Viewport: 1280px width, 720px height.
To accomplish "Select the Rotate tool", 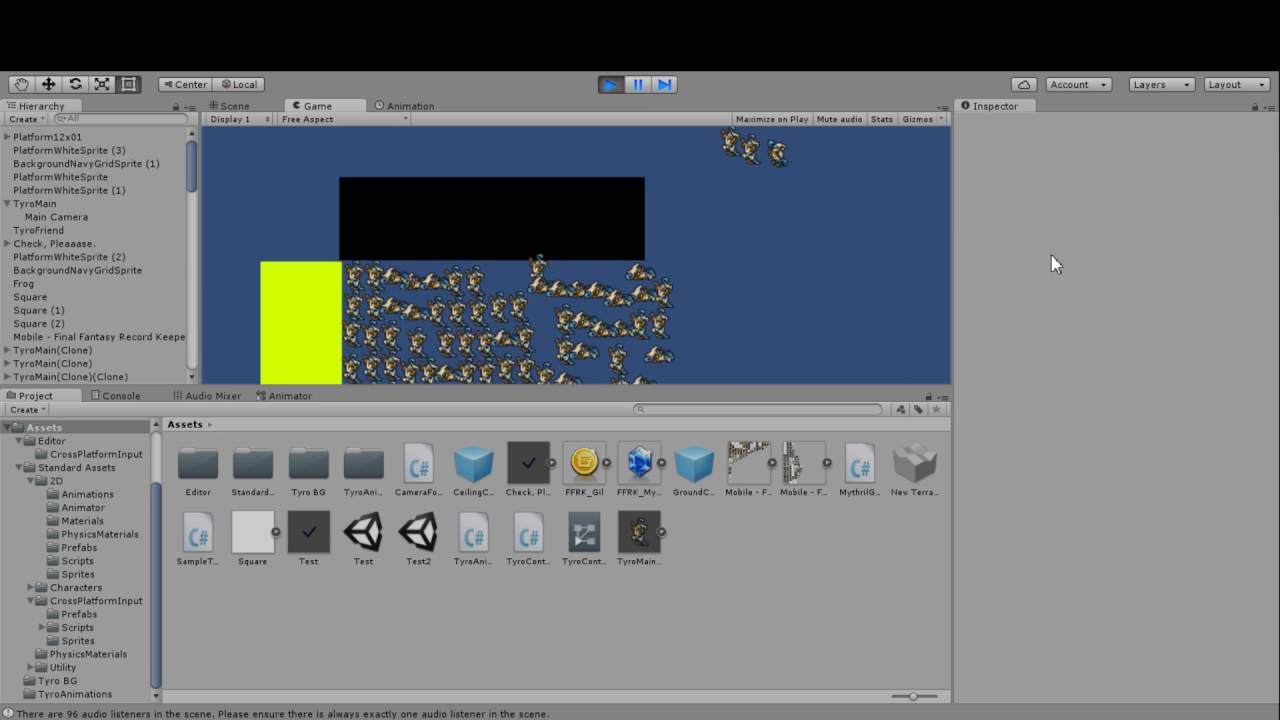I will [75, 85].
